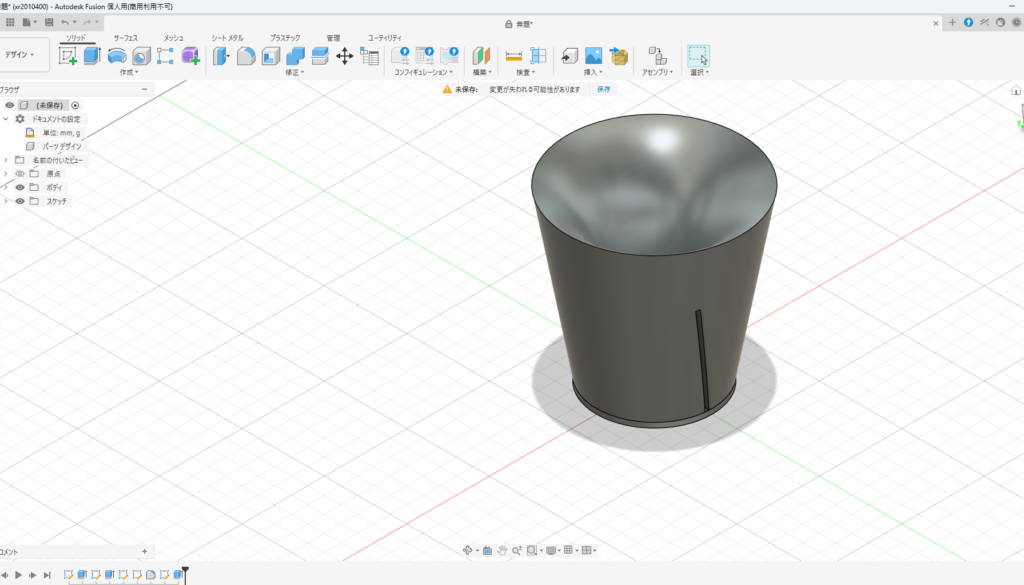Viewport: 1024px width, 585px height.
Task: Show the hidden 原点 folder
Action: pyautogui.click(x=20, y=173)
